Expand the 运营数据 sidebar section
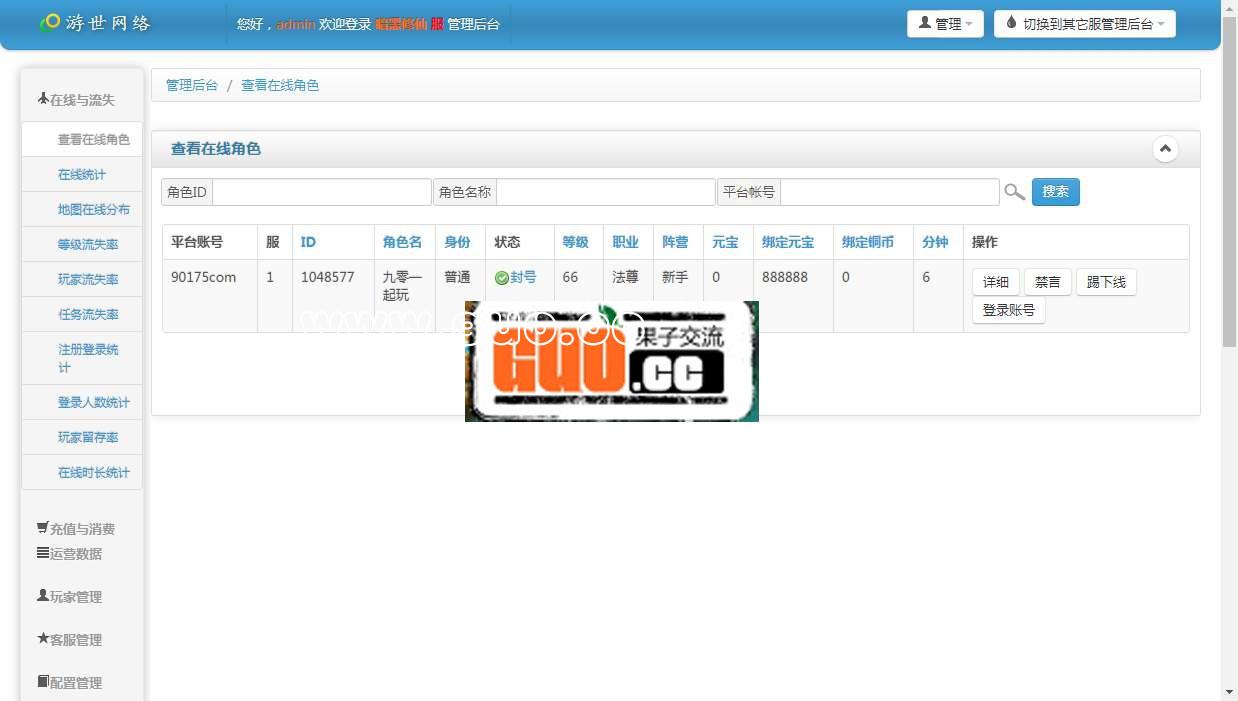Screen dimensions: 1238x701 point(69,553)
